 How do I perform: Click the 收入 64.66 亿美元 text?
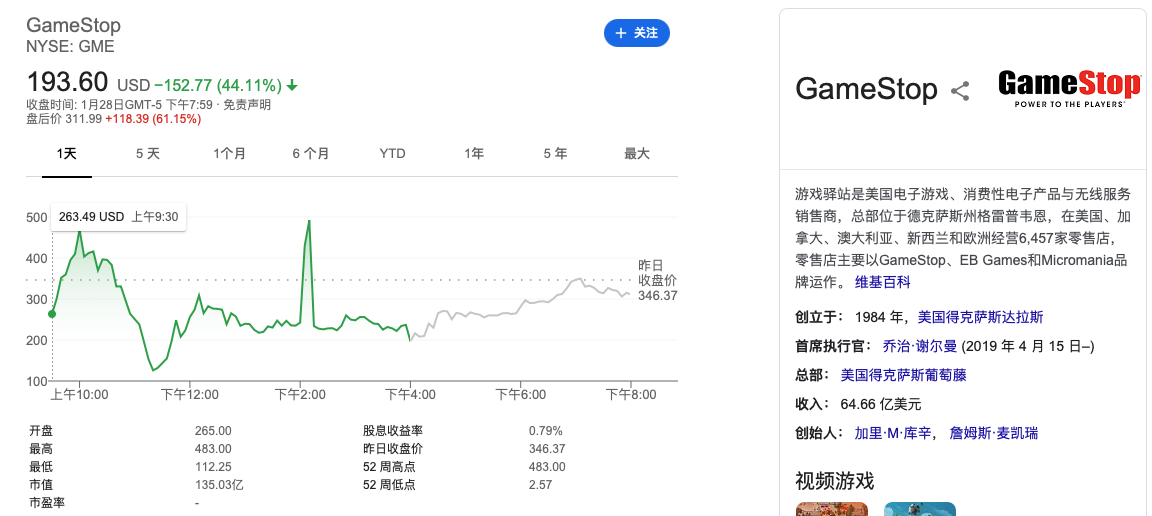tap(858, 404)
